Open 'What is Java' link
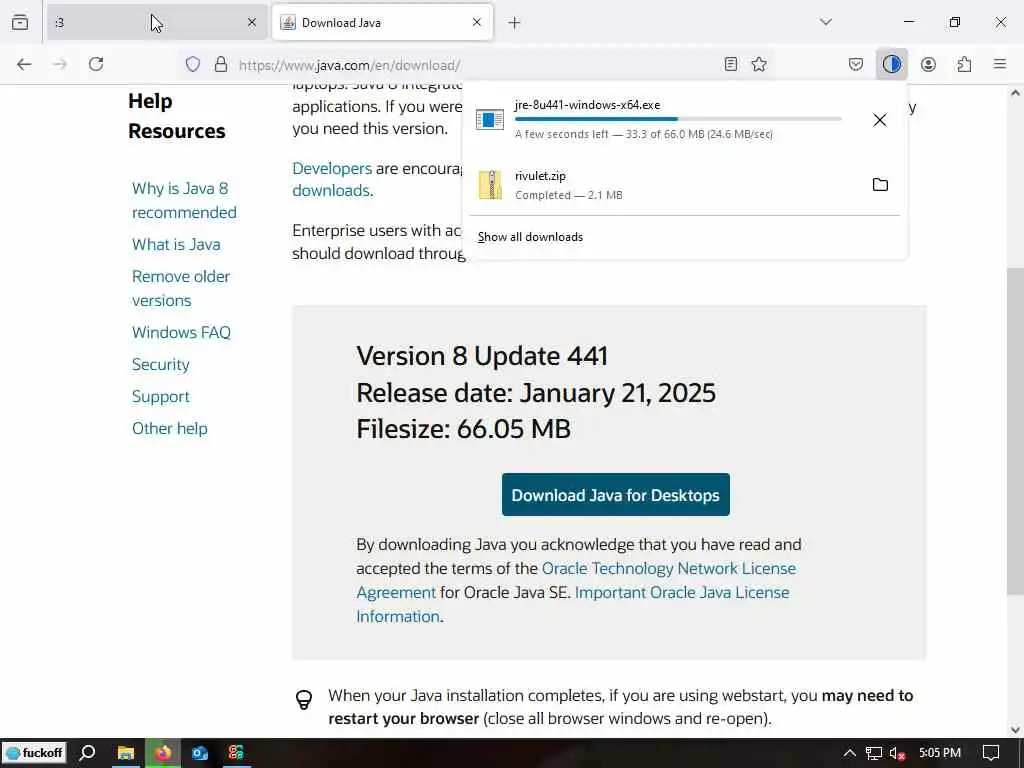The image size is (1024, 768). click(x=176, y=244)
